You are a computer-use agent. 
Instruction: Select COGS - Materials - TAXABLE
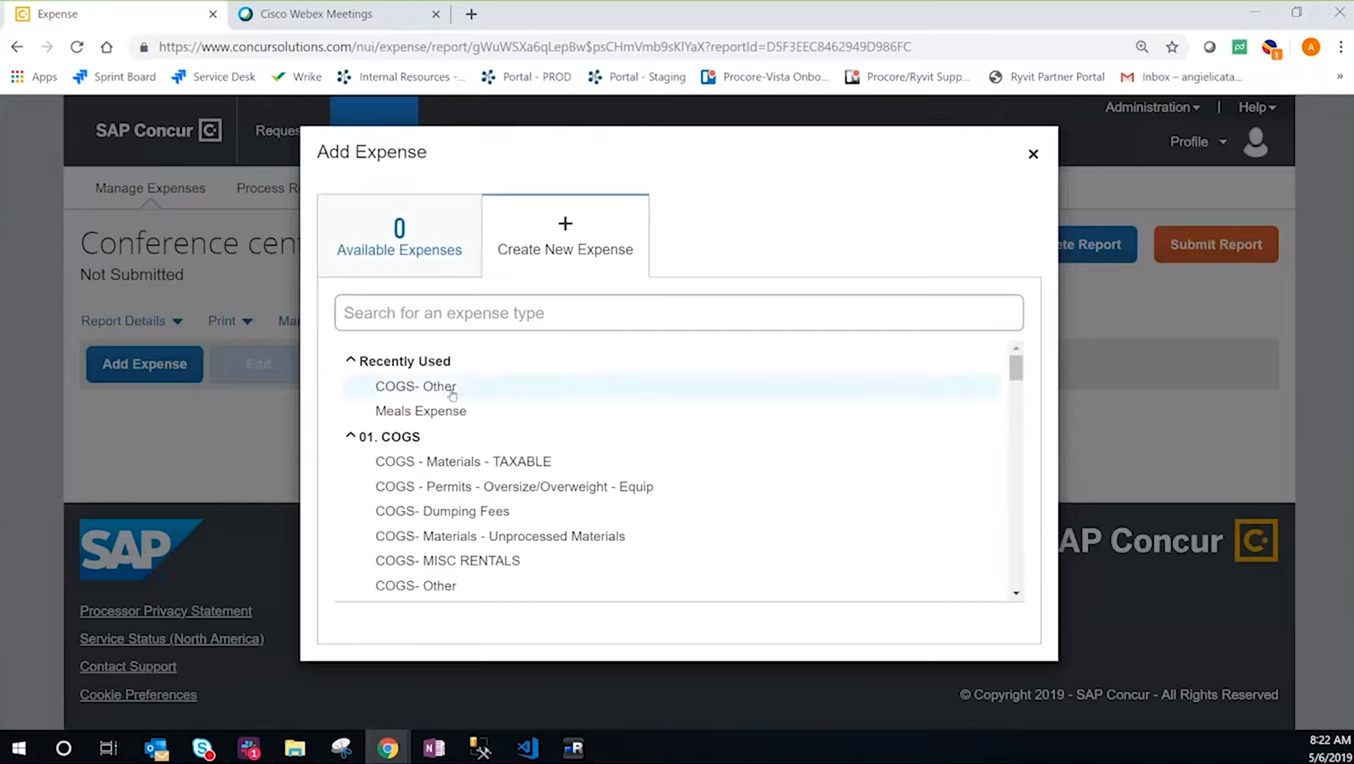(x=463, y=461)
